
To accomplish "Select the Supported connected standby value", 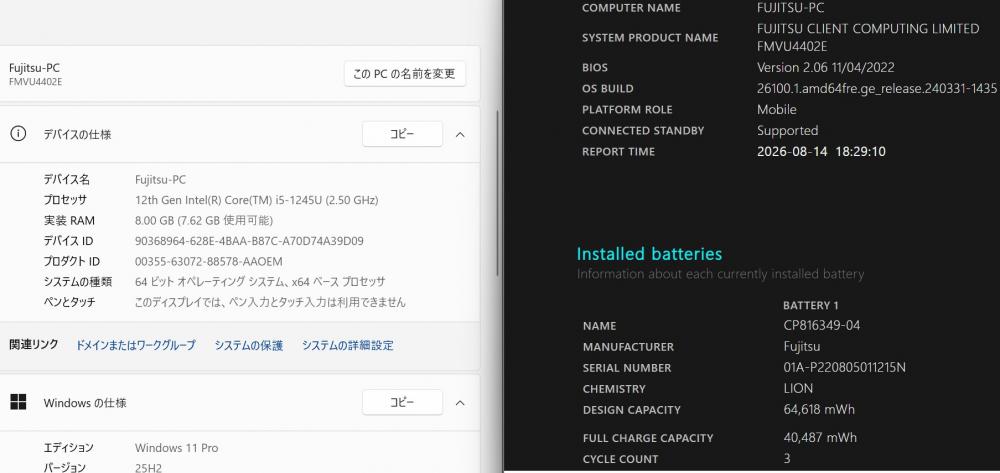I will (x=788, y=131).
